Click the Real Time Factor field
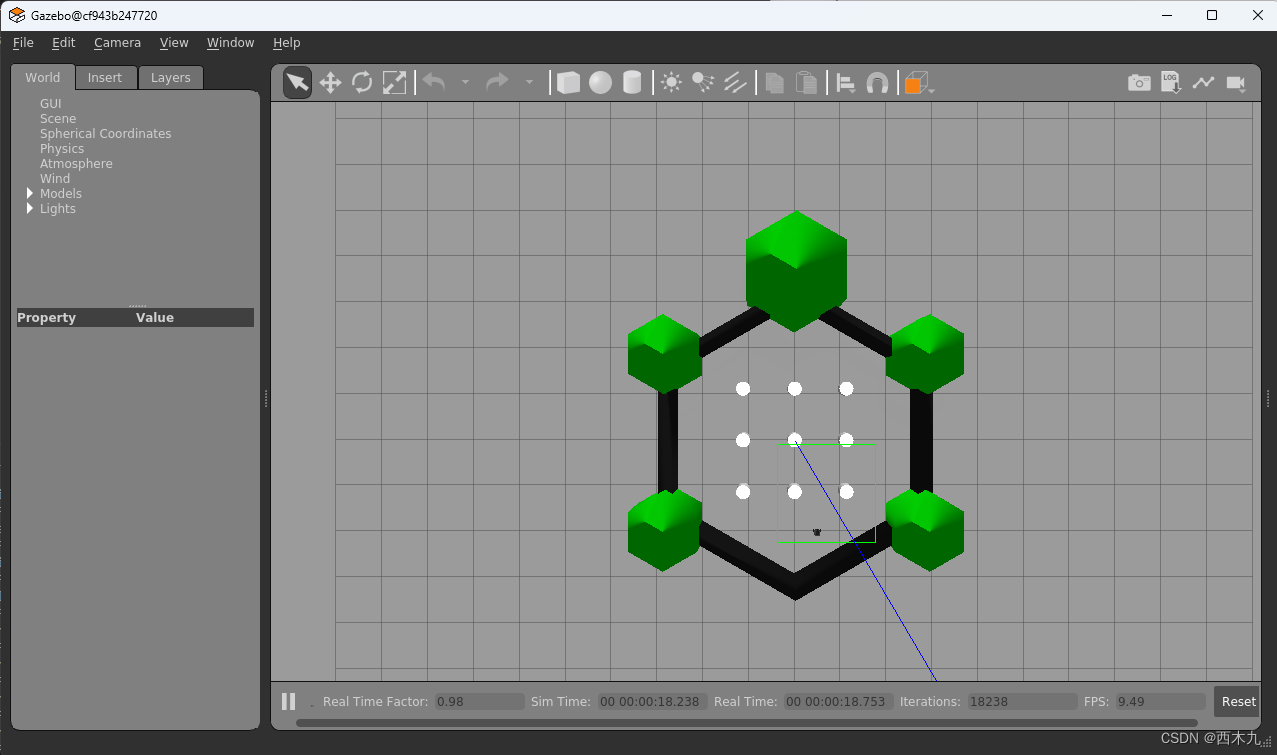This screenshot has height=755, width=1277. pyautogui.click(x=480, y=701)
